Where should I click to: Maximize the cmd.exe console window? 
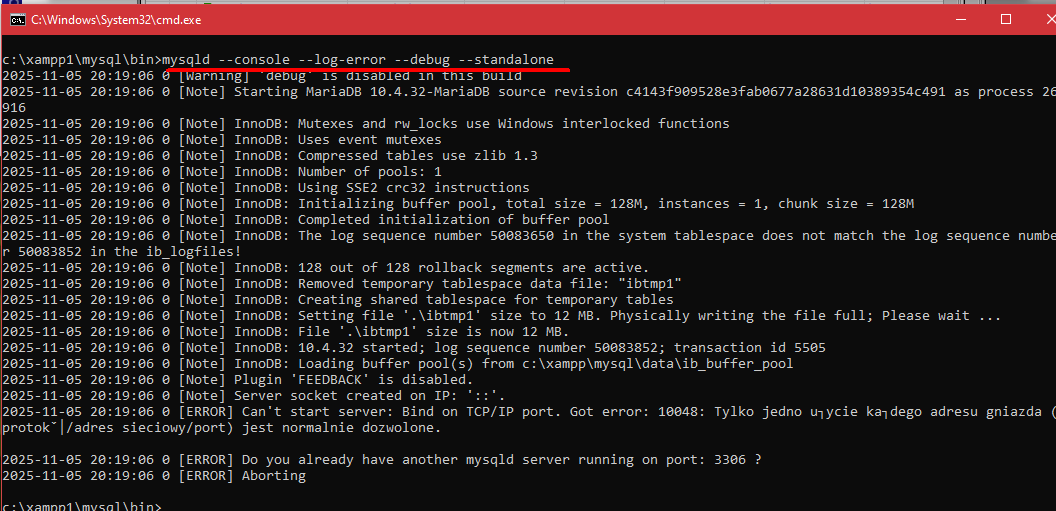(x=1007, y=19)
